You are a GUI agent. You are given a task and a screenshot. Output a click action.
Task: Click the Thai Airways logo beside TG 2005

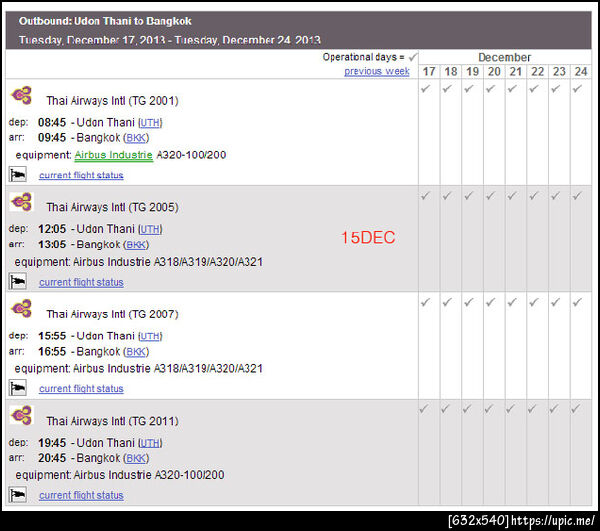coord(22,202)
